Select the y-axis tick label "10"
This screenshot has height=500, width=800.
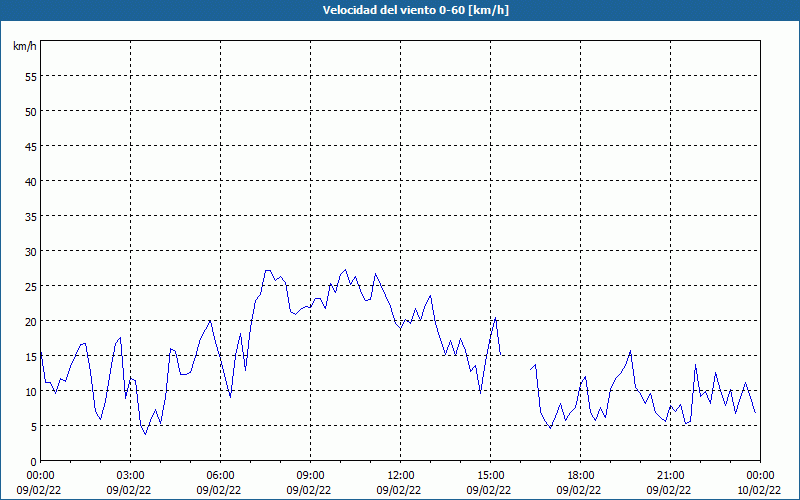[x=31, y=391]
